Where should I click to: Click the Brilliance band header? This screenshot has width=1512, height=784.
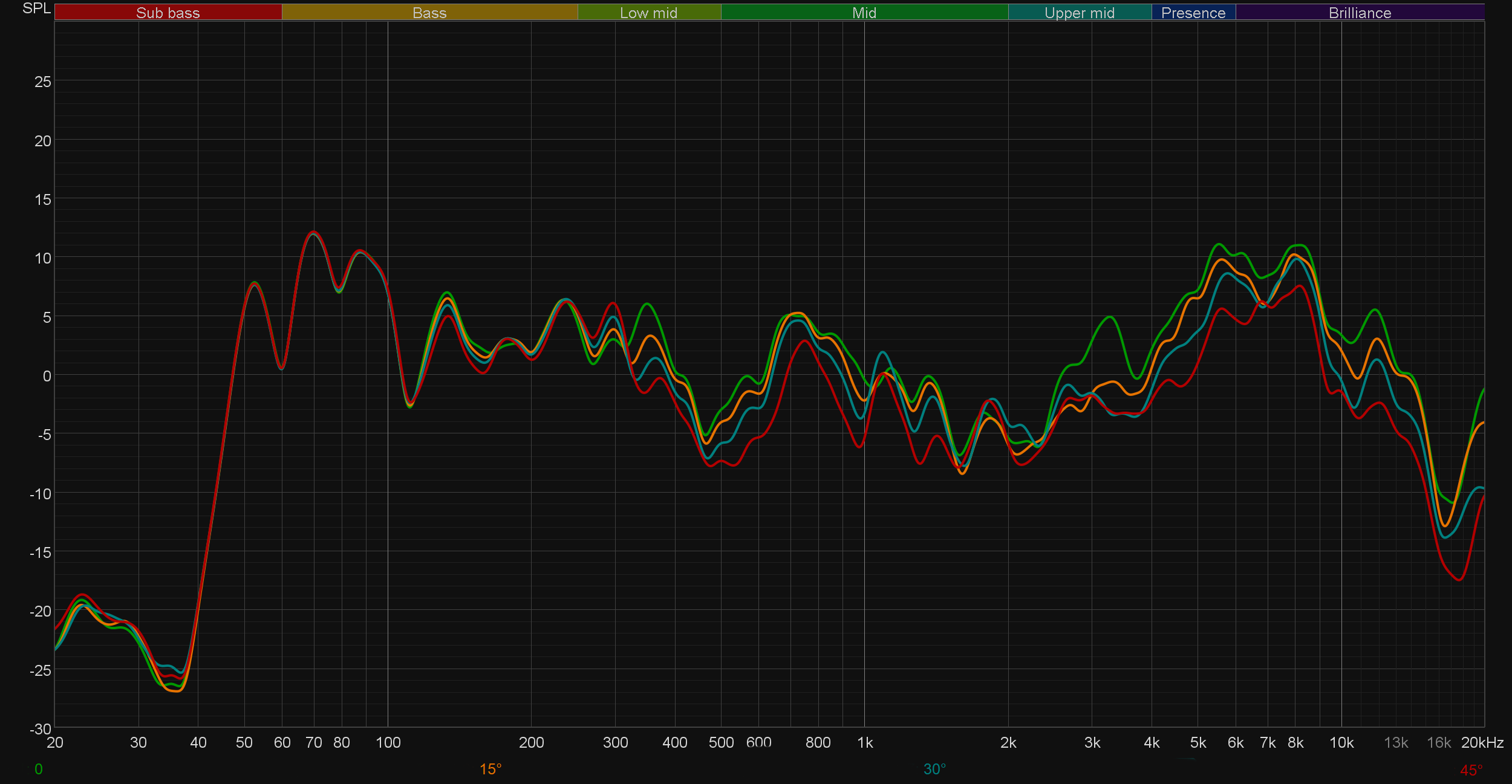(1360, 13)
